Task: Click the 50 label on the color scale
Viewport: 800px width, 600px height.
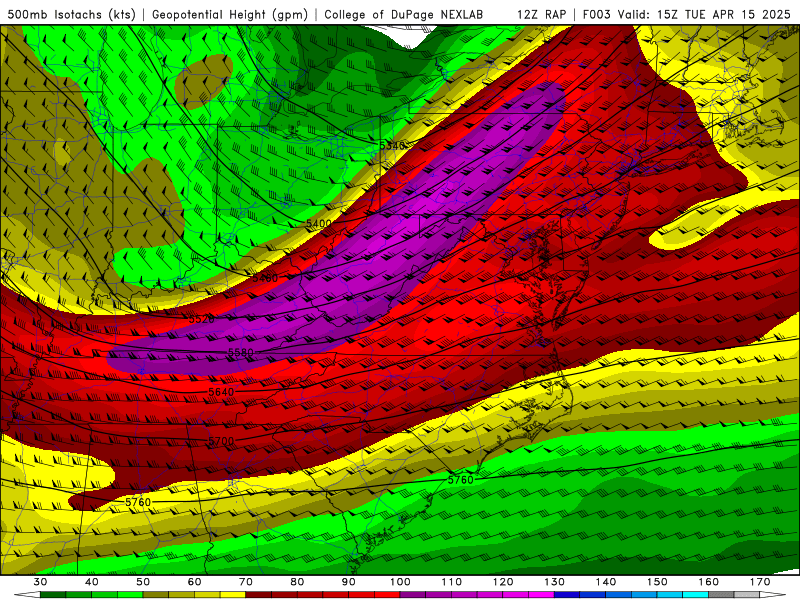Action: coord(143,582)
